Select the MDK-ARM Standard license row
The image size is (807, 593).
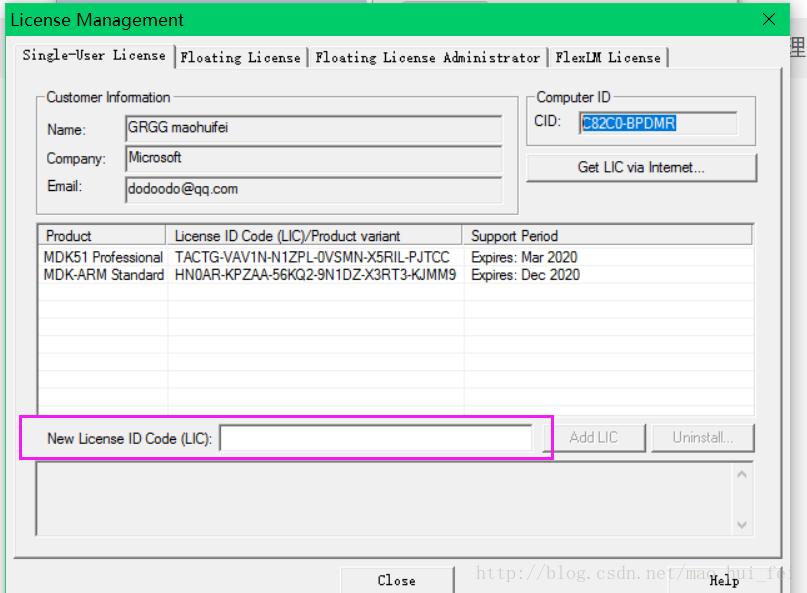click(x=396, y=274)
